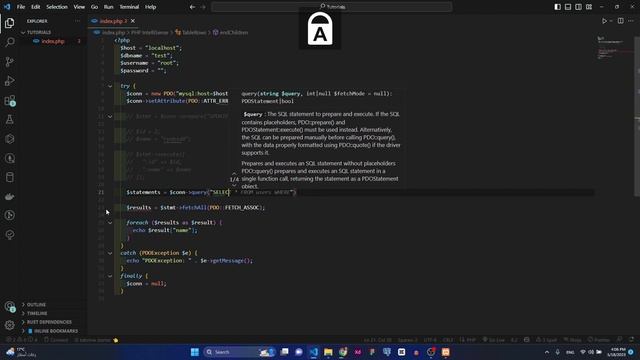Toggle the Primary Side Bar
The width and height of the screenshot is (640, 360).
click(x=558, y=7)
